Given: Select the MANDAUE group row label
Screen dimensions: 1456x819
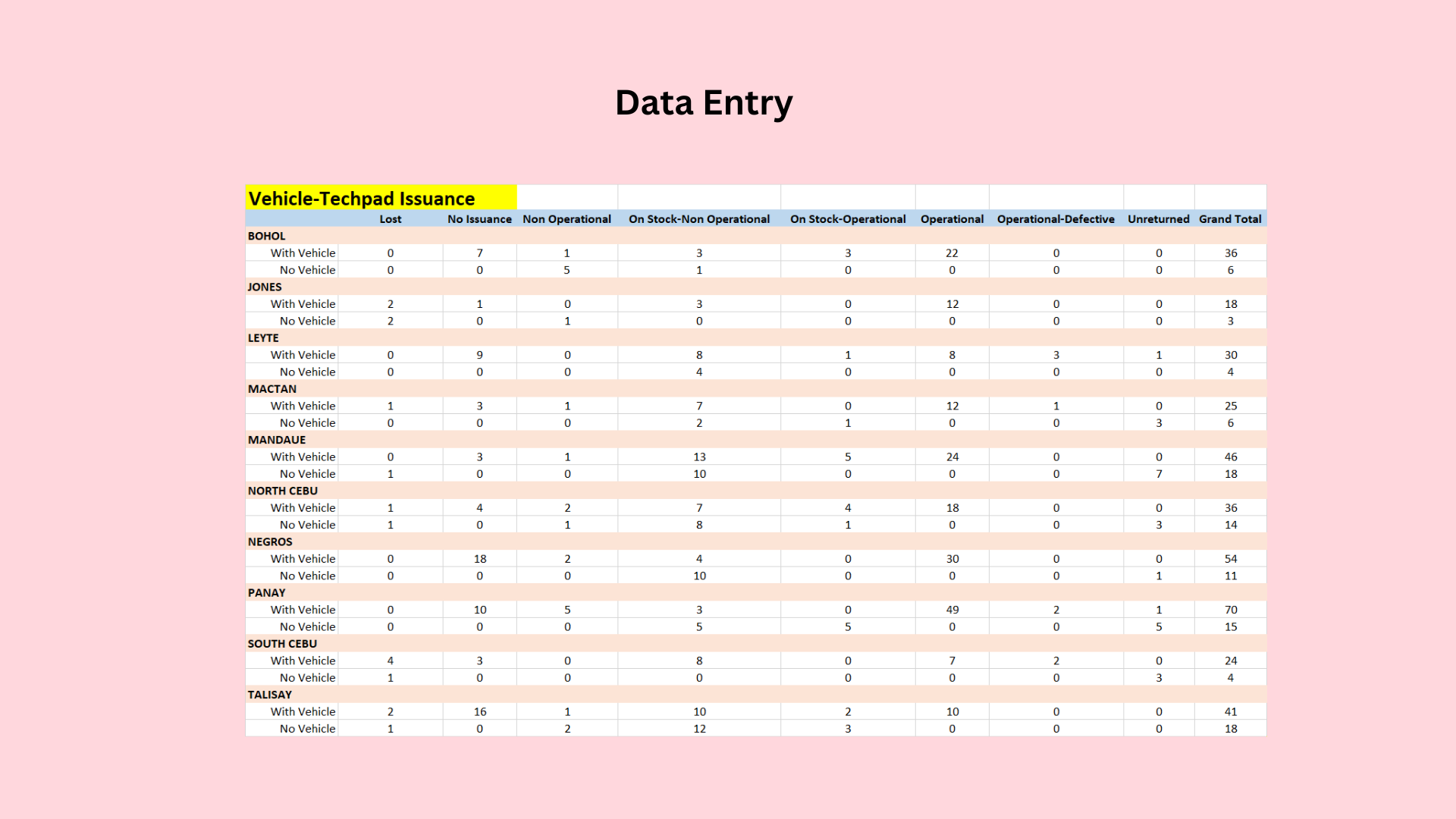Looking at the screenshot, I should 277,440.
